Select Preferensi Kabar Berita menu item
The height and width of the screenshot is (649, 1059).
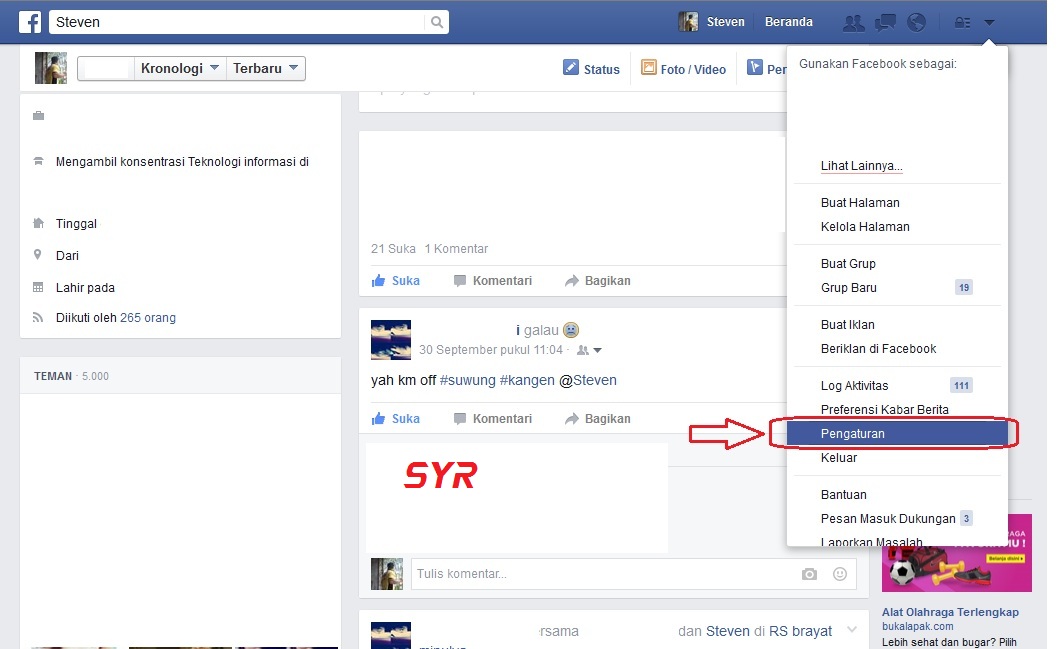click(x=884, y=410)
